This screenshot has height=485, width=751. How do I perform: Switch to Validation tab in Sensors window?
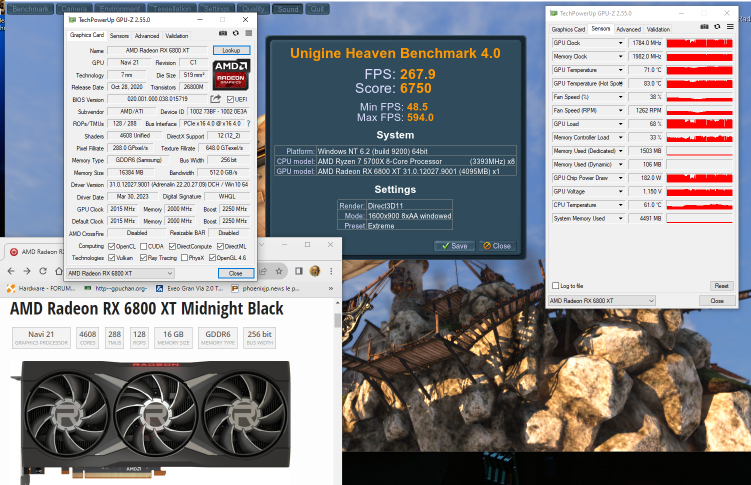(x=658, y=29)
